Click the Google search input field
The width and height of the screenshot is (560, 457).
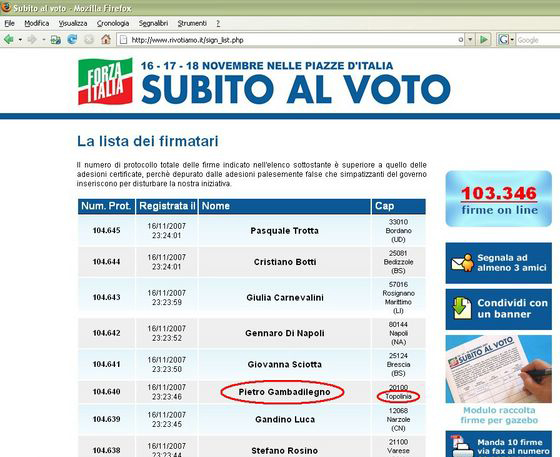tap(538, 40)
